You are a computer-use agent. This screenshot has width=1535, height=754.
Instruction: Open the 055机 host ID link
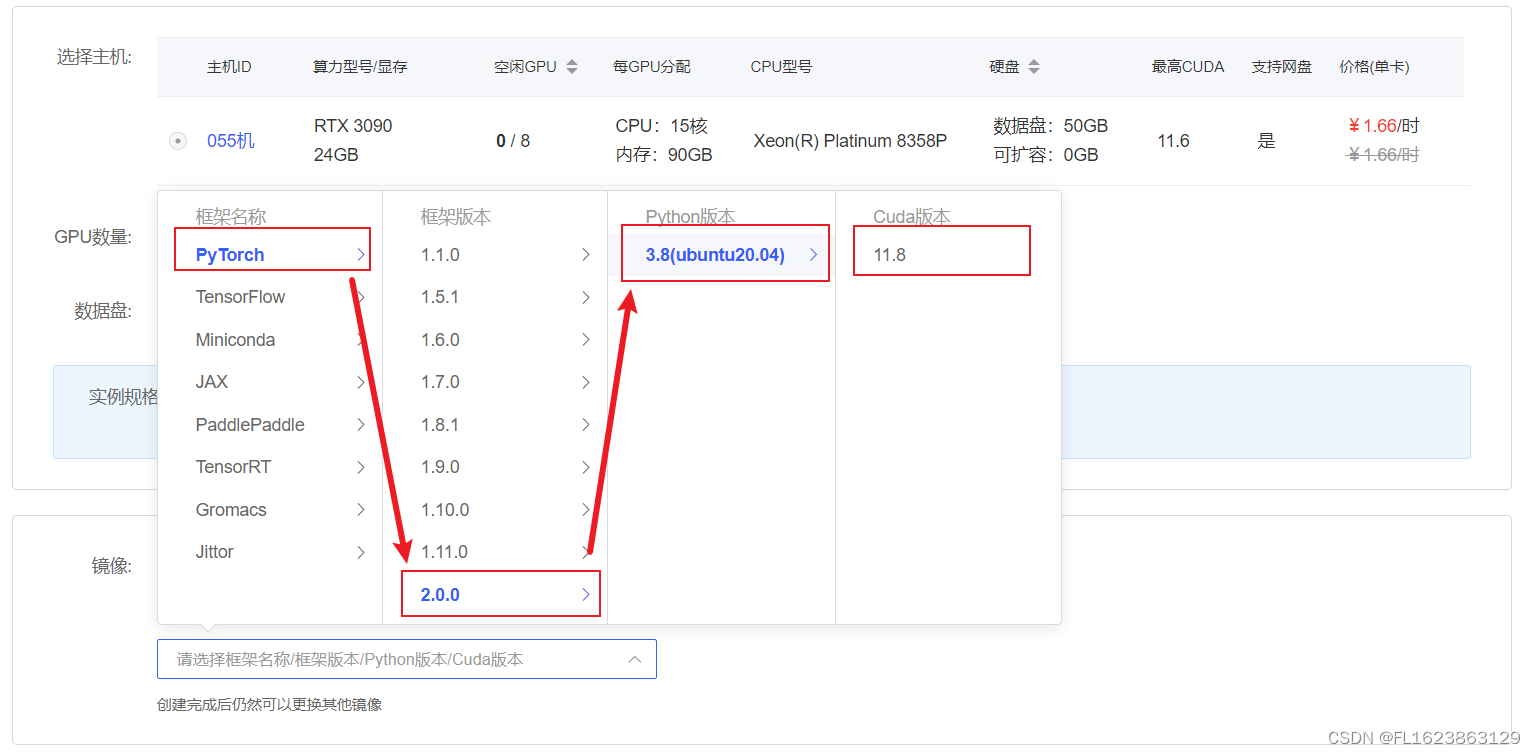point(231,141)
